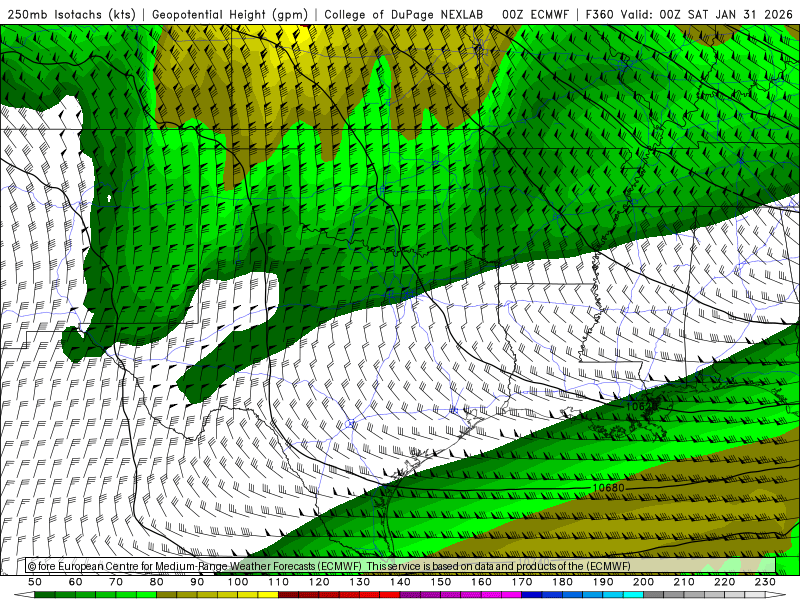Viewport: 800px width, 600px height.
Task: Click the 80 knot legend value
Action: click(x=157, y=582)
